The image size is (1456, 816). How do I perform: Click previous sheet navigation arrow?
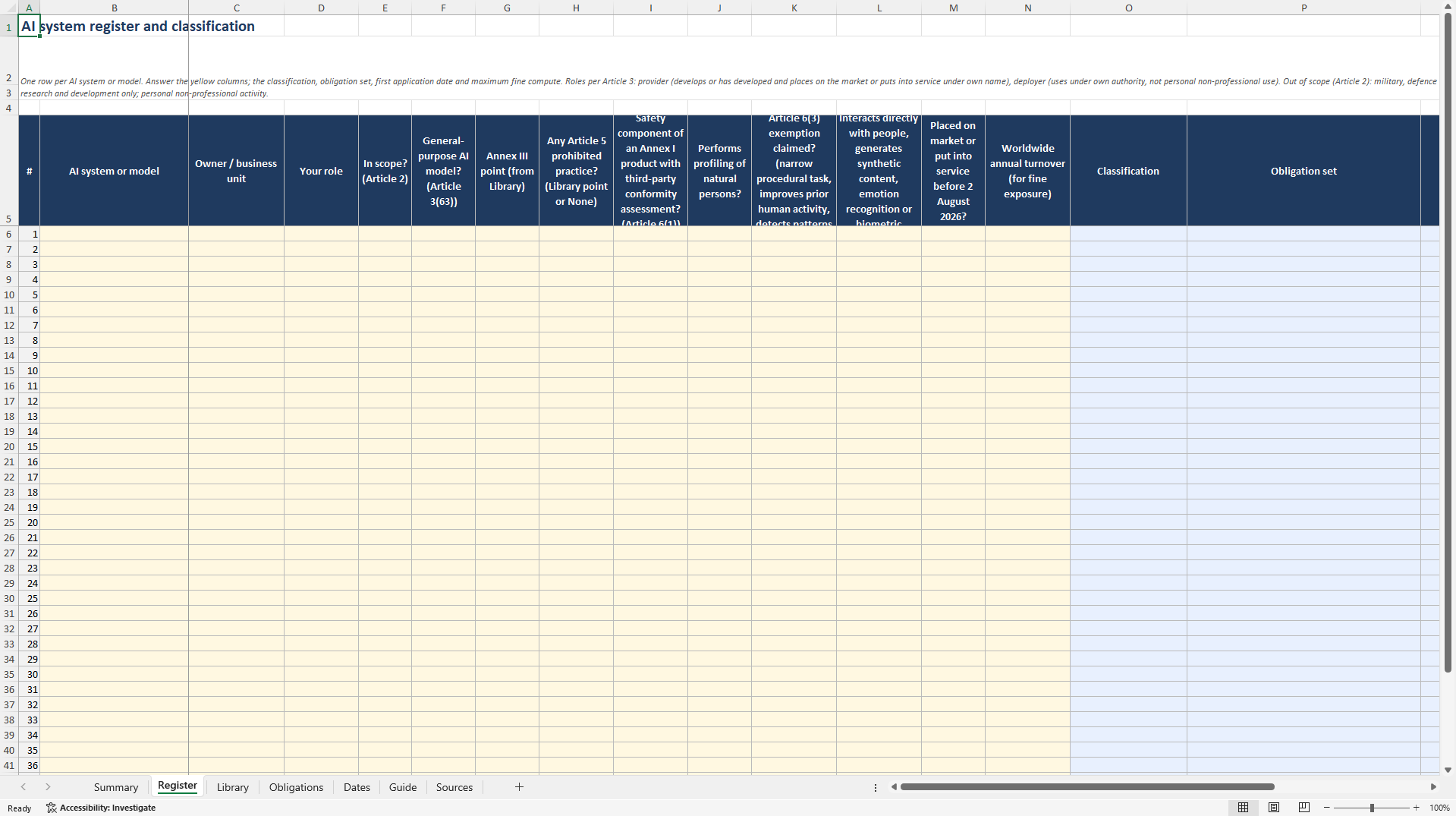tap(24, 787)
